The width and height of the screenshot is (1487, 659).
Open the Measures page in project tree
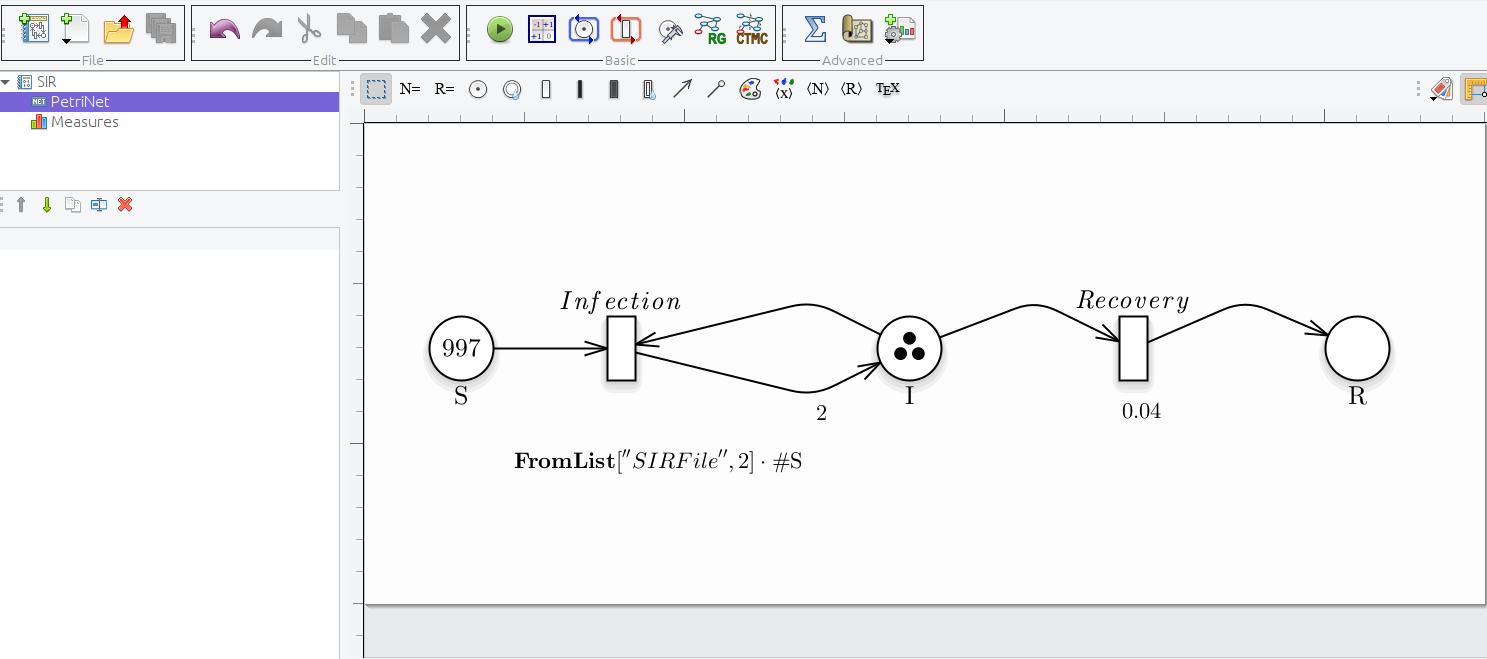point(84,122)
